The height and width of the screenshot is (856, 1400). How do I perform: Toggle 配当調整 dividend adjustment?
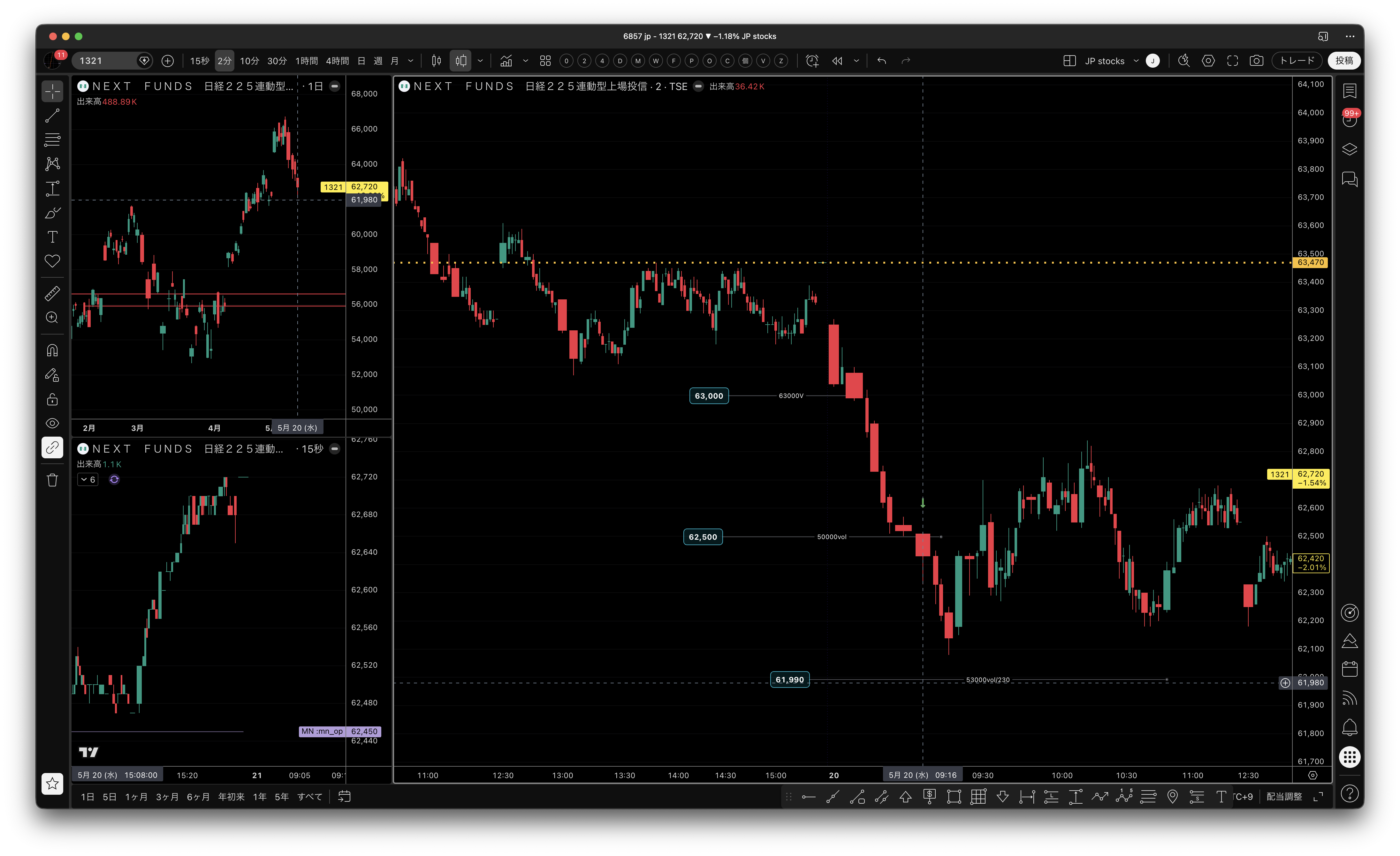point(1284,797)
